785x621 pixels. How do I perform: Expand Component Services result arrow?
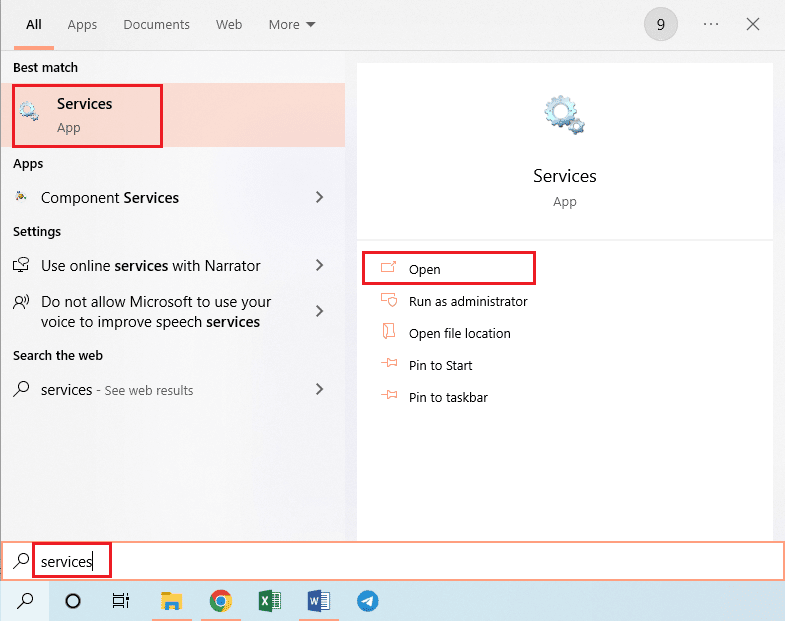click(320, 198)
